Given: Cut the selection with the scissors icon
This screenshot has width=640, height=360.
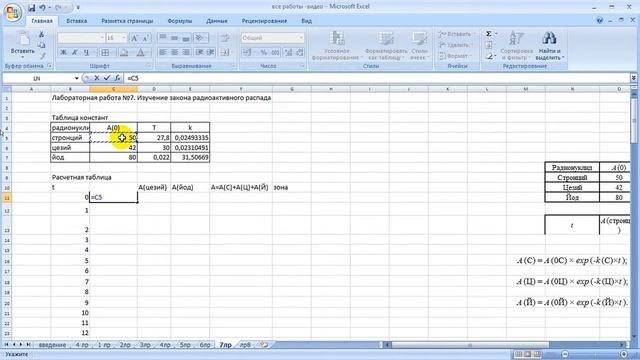Looking at the screenshot, I should [41, 35].
